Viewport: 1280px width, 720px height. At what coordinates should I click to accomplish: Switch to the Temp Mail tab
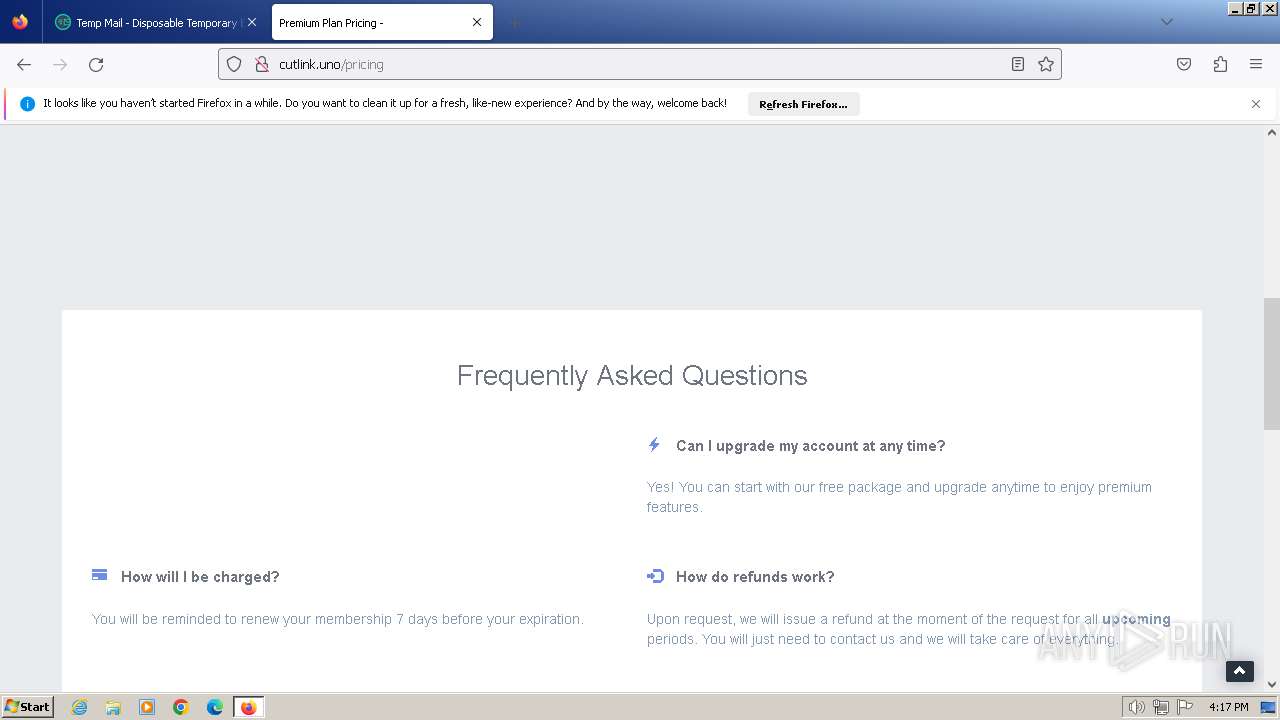(x=157, y=22)
